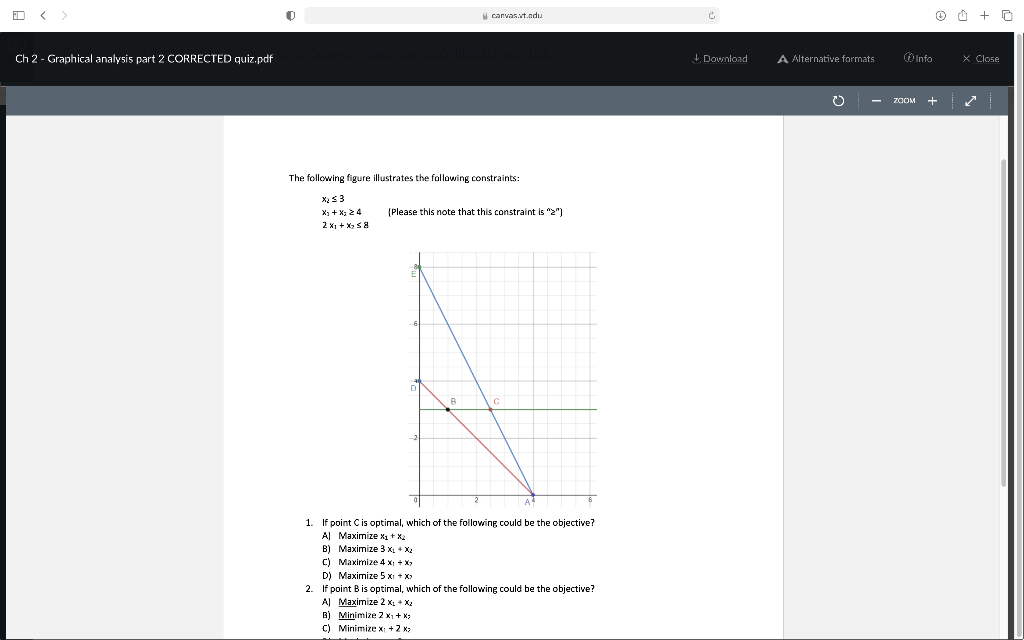Zoom out of the document

pyautogui.click(x=875, y=100)
